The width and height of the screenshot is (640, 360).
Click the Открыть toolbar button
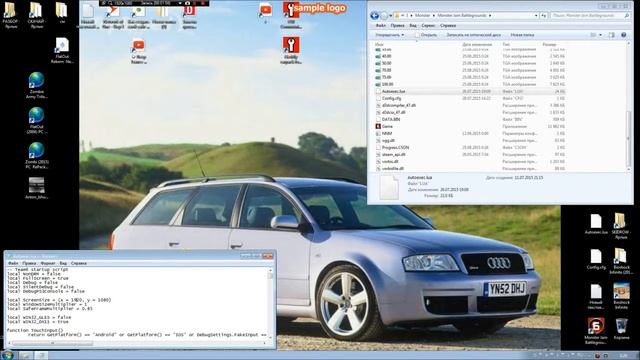tap(426, 35)
